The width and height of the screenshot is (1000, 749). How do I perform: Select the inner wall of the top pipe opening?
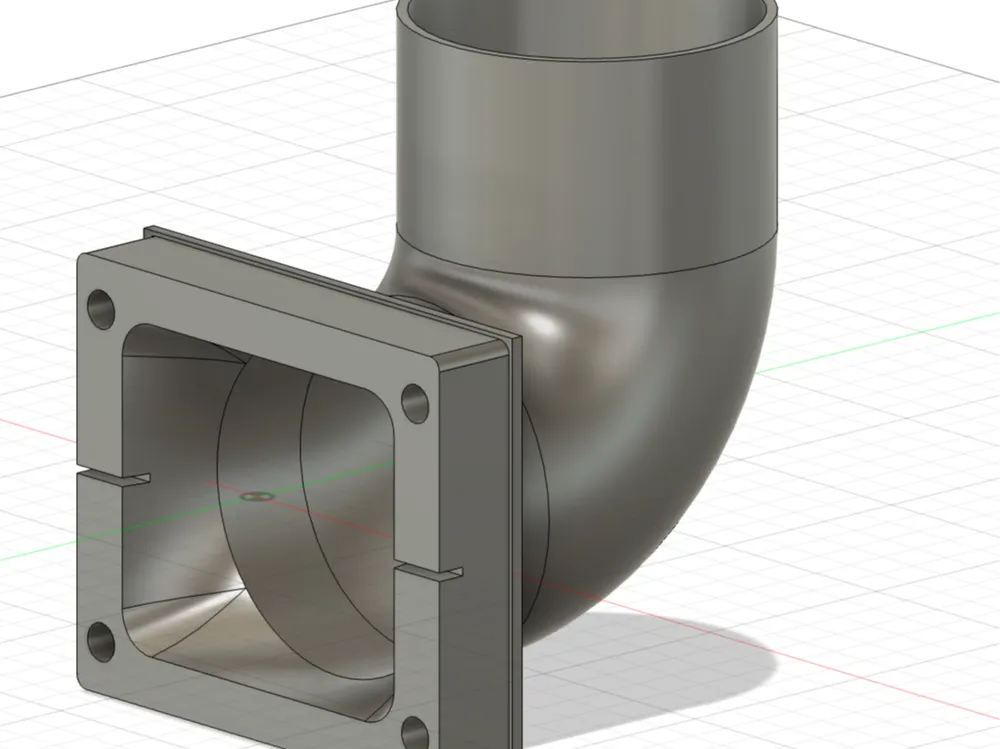click(x=587, y=29)
